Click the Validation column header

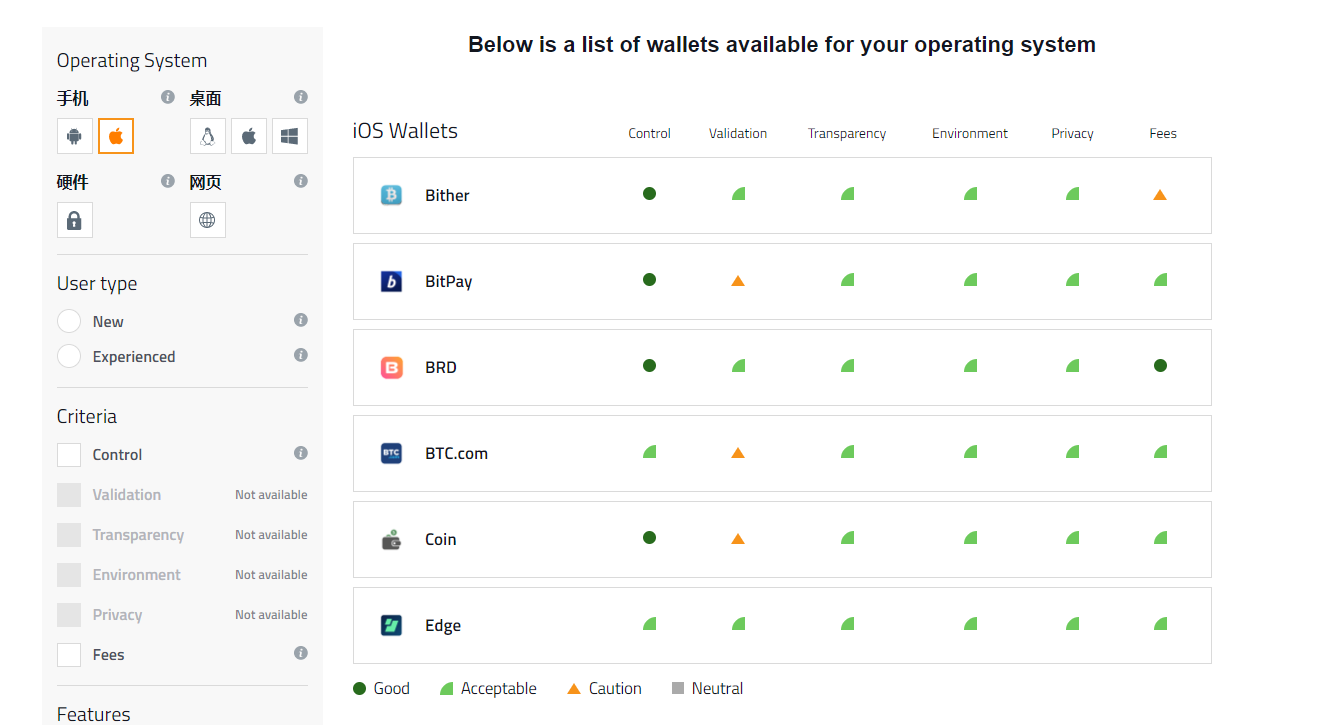click(x=738, y=133)
